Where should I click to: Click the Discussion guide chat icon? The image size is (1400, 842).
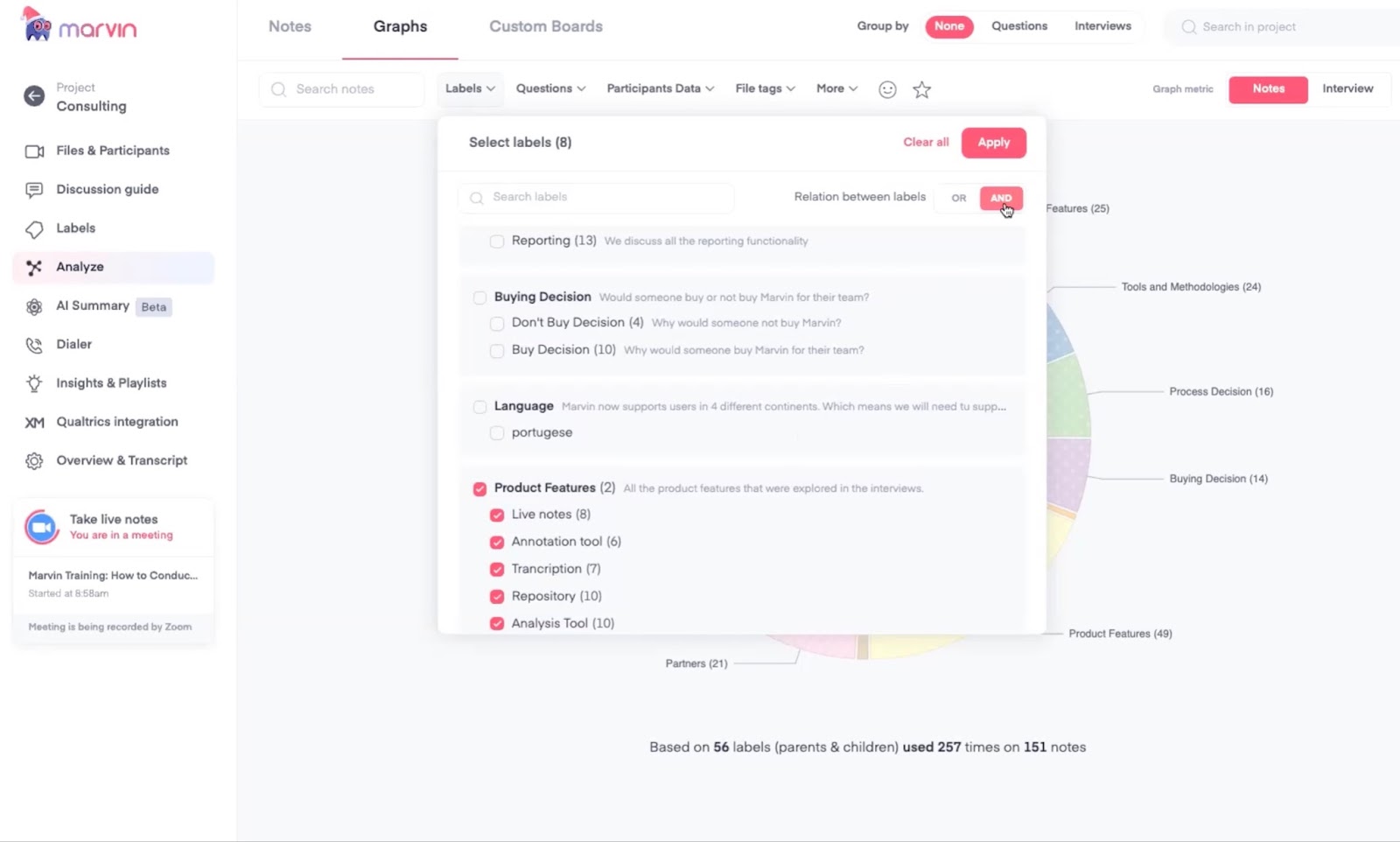[34, 190]
